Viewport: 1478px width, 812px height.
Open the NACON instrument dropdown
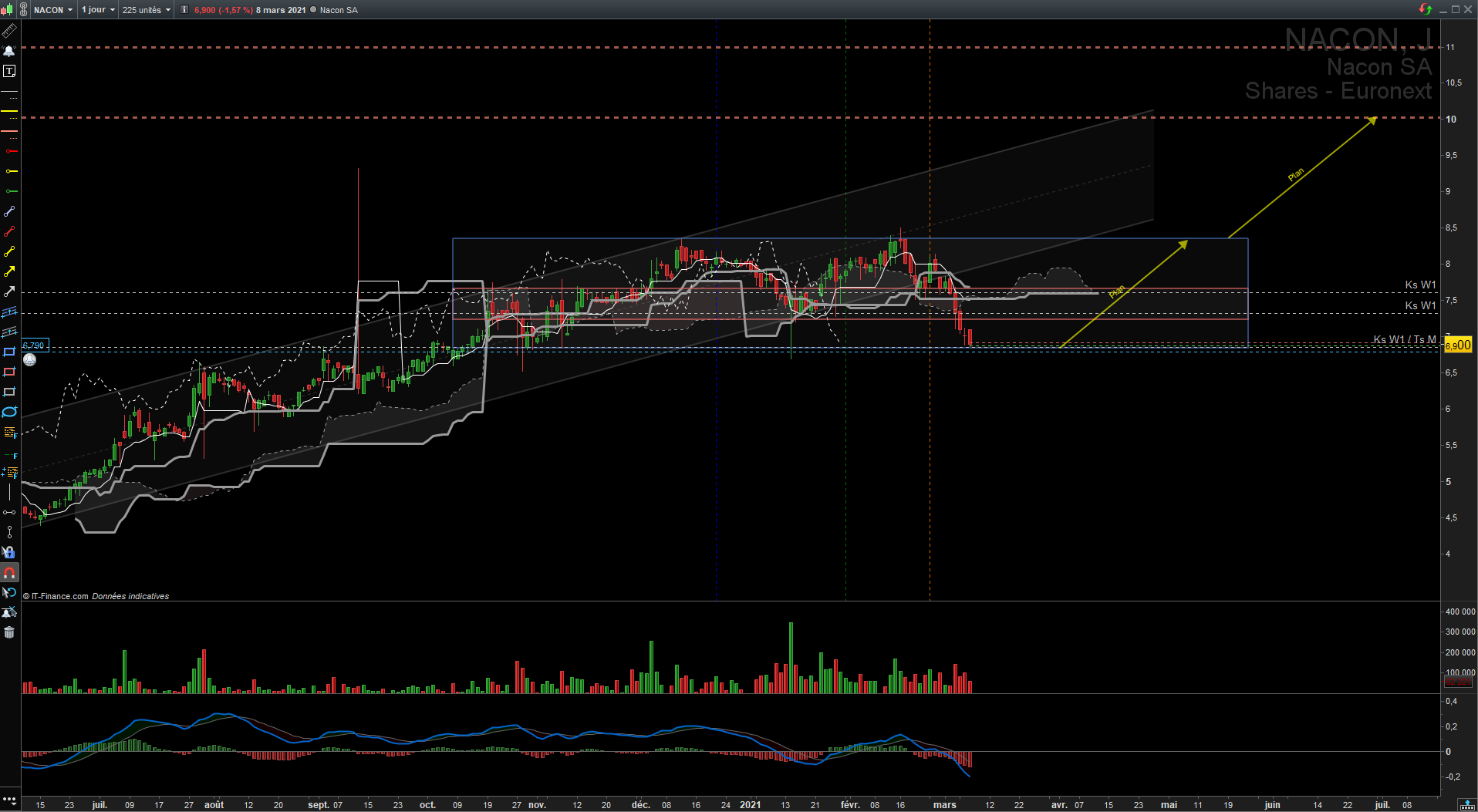tap(53, 10)
